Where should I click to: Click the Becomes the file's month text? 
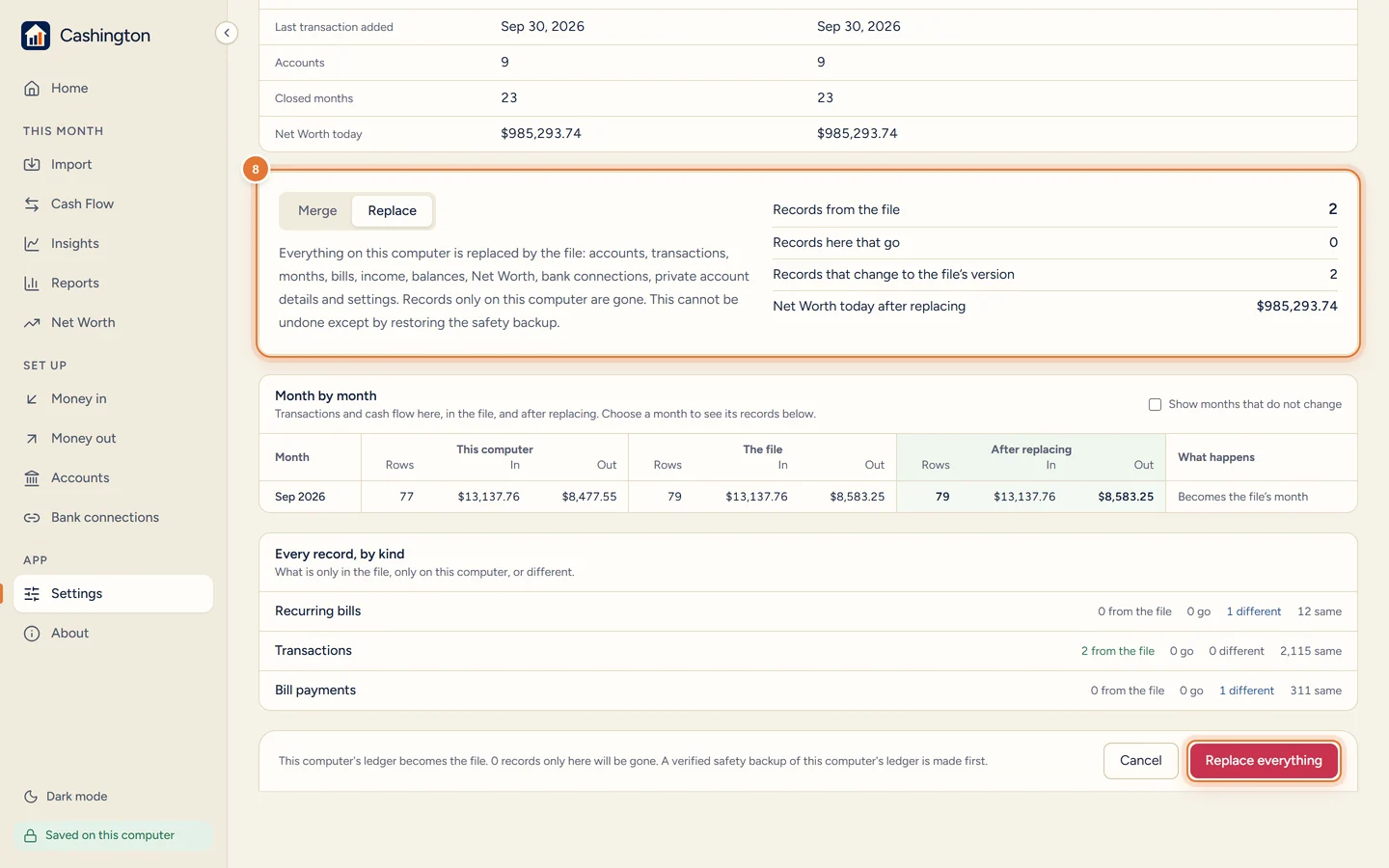[x=1242, y=497]
